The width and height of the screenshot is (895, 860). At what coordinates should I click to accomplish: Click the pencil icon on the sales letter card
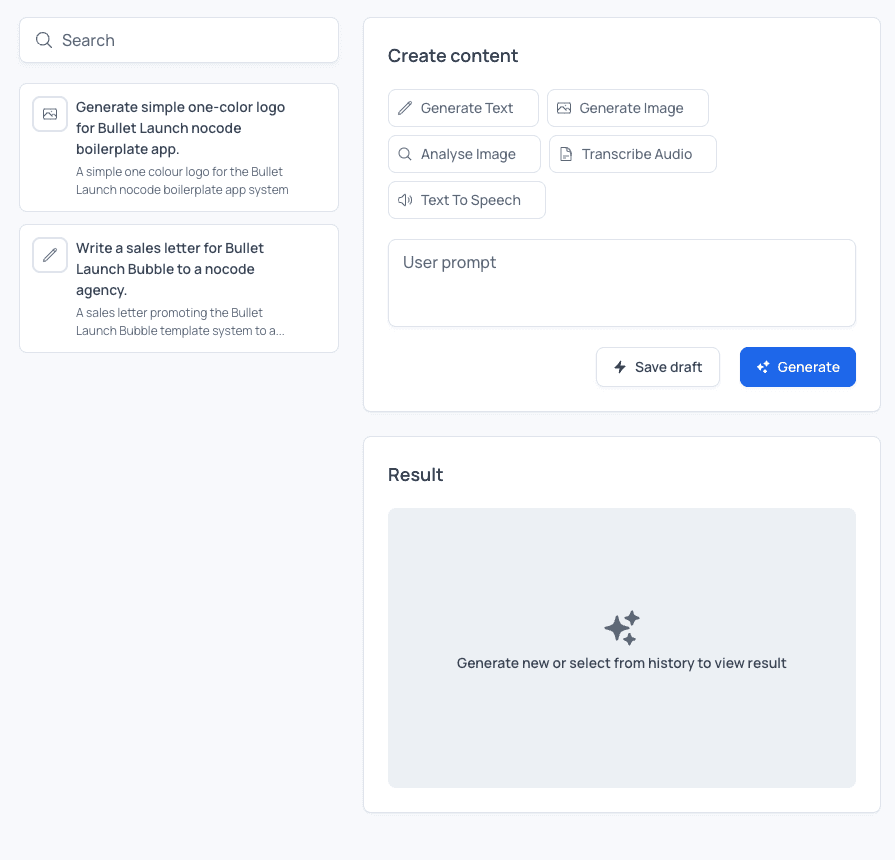(x=50, y=254)
